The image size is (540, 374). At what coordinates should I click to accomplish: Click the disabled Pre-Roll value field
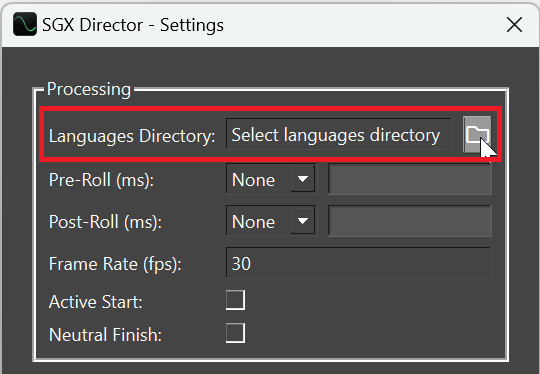coord(409,179)
